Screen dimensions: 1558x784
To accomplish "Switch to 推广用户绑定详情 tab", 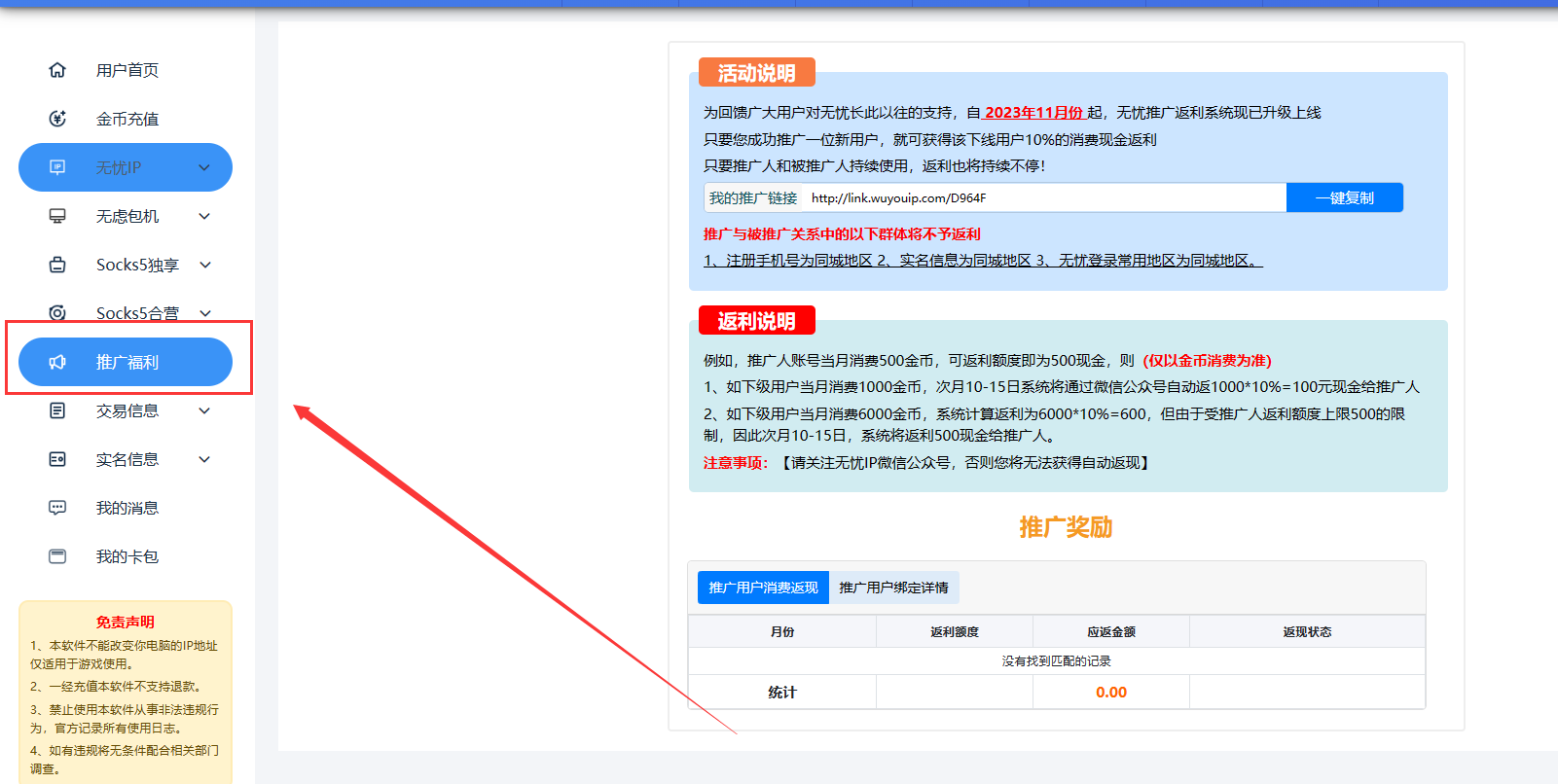I will tap(893, 588).
